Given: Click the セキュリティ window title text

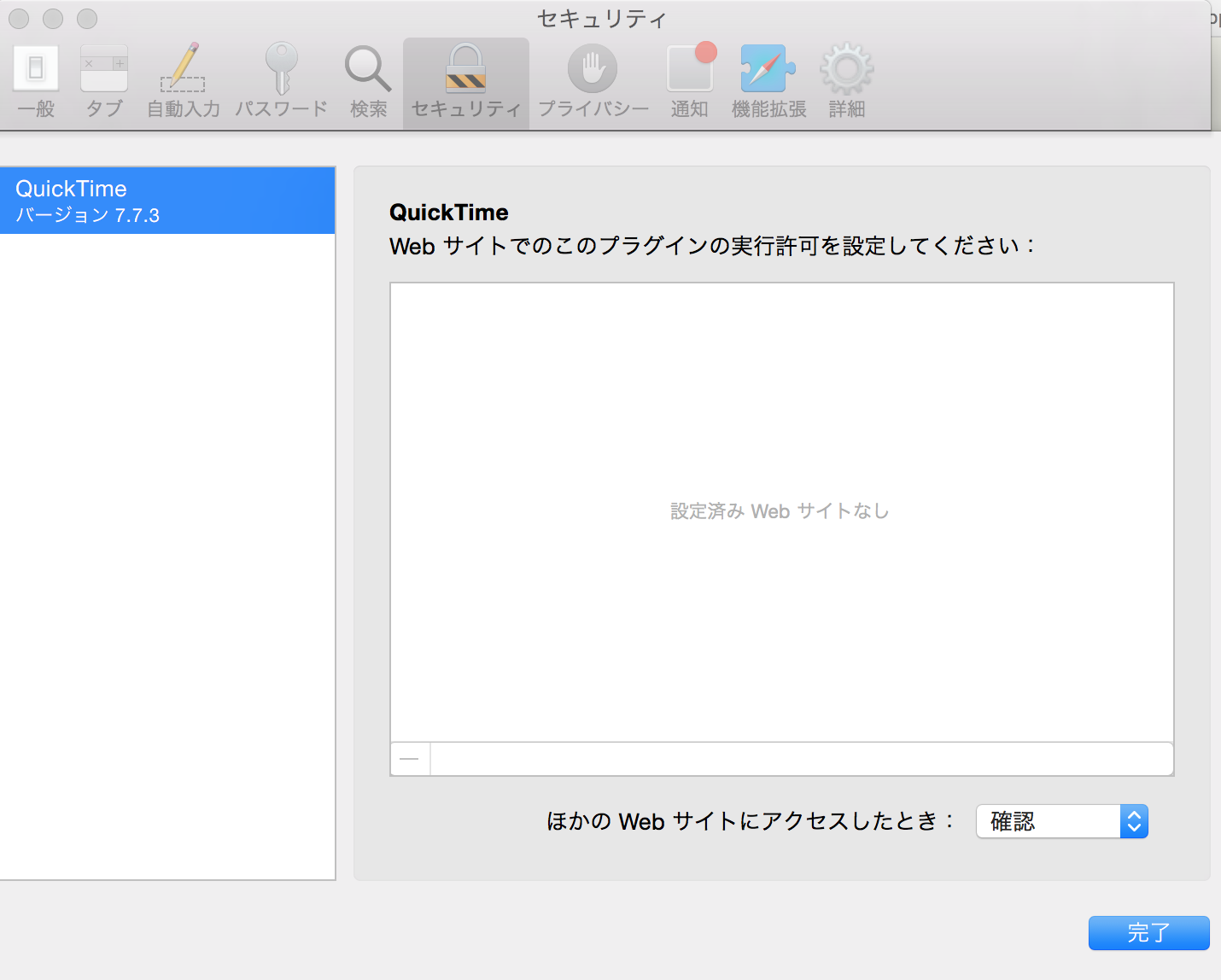Looking at the screenshot, I should (x=601, y=19).
